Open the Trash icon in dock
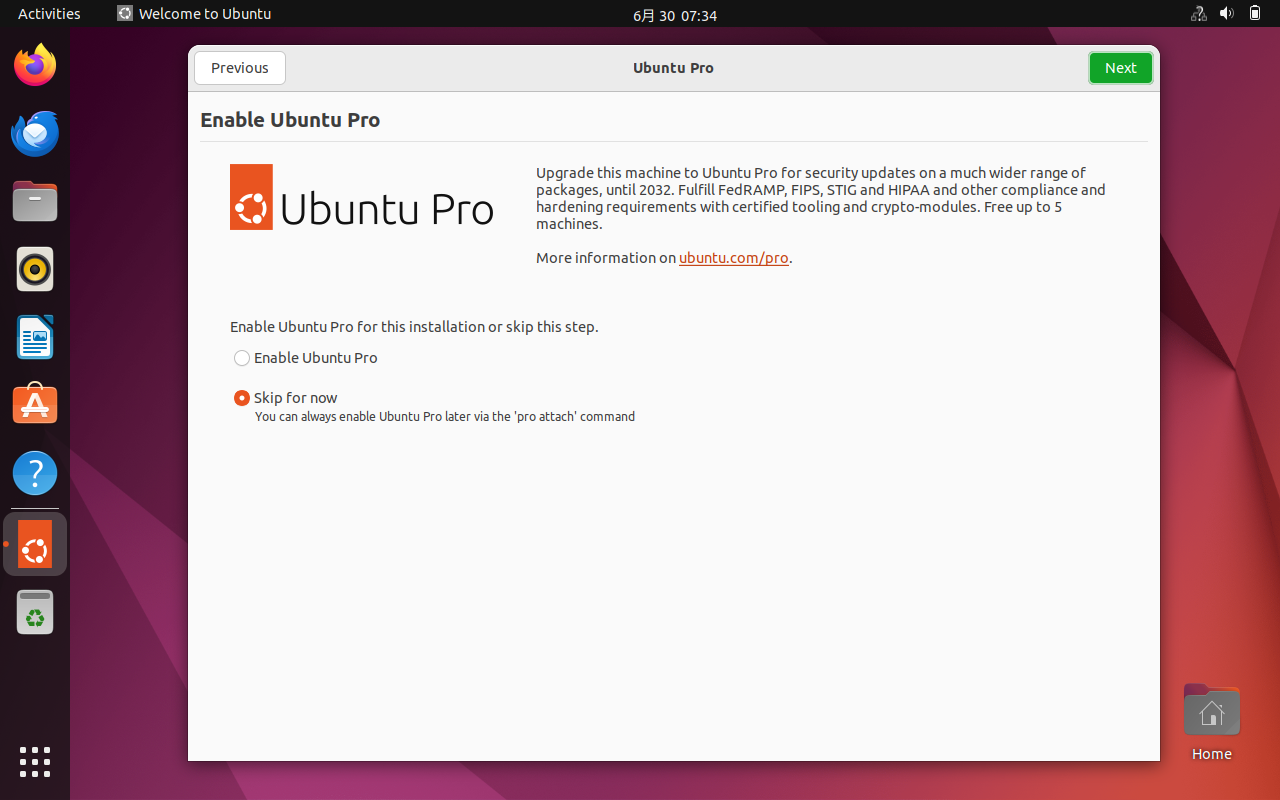Screen dimensions: 1280x800 click(35, 612)
